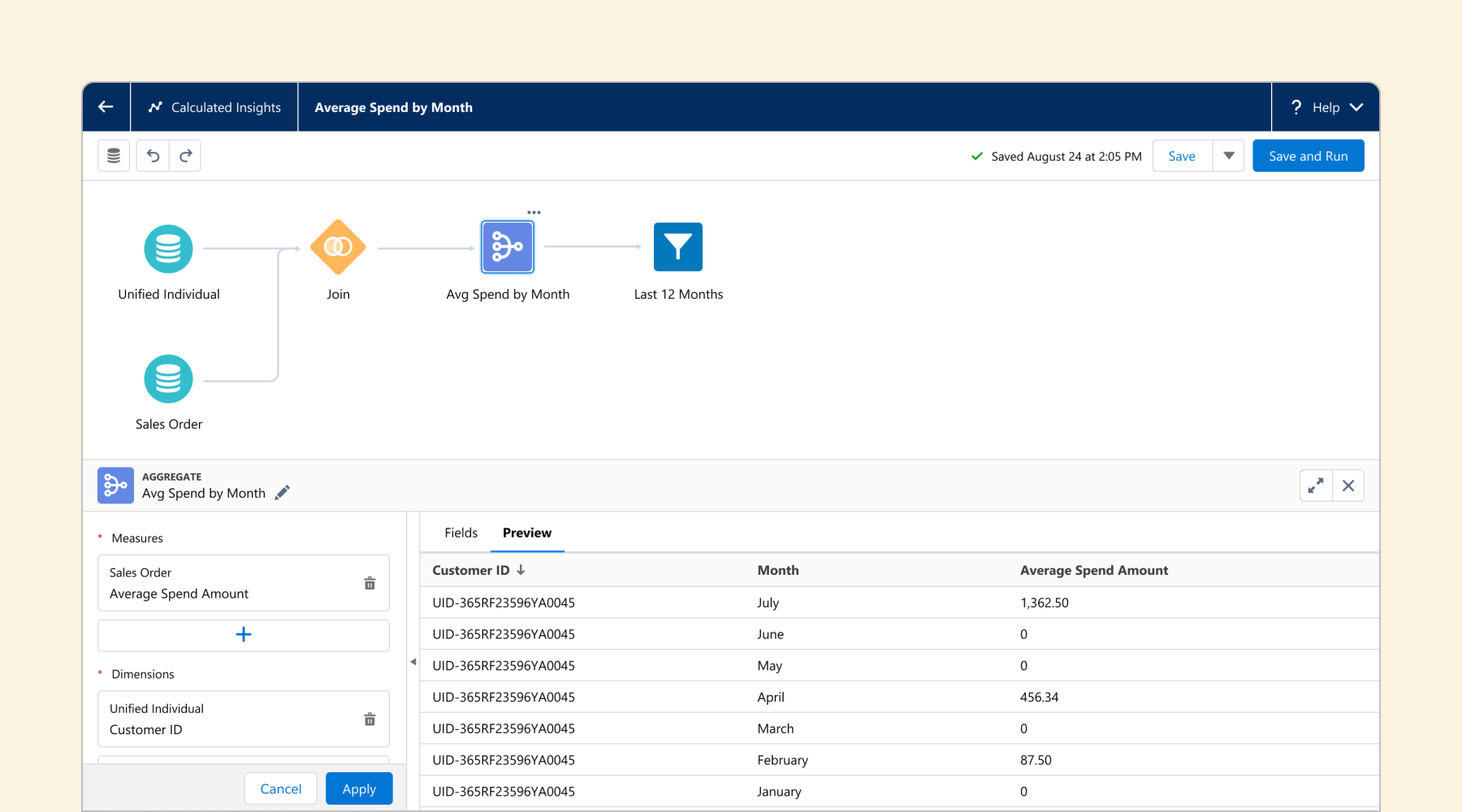
Task: Switch to the Fields tab
Action: tap(461, 533)
